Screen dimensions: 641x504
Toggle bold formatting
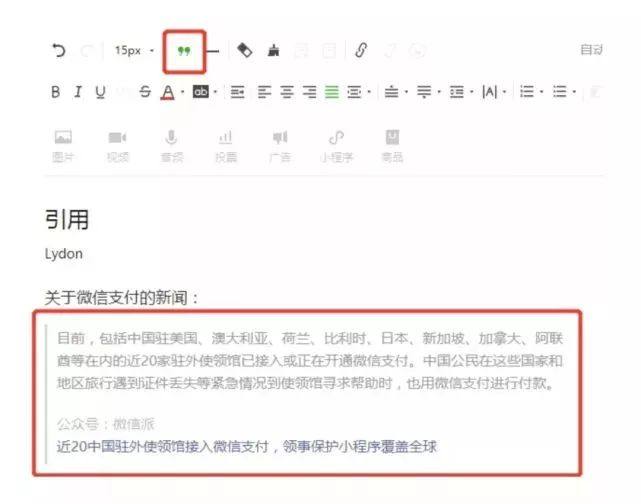(56, 92)
